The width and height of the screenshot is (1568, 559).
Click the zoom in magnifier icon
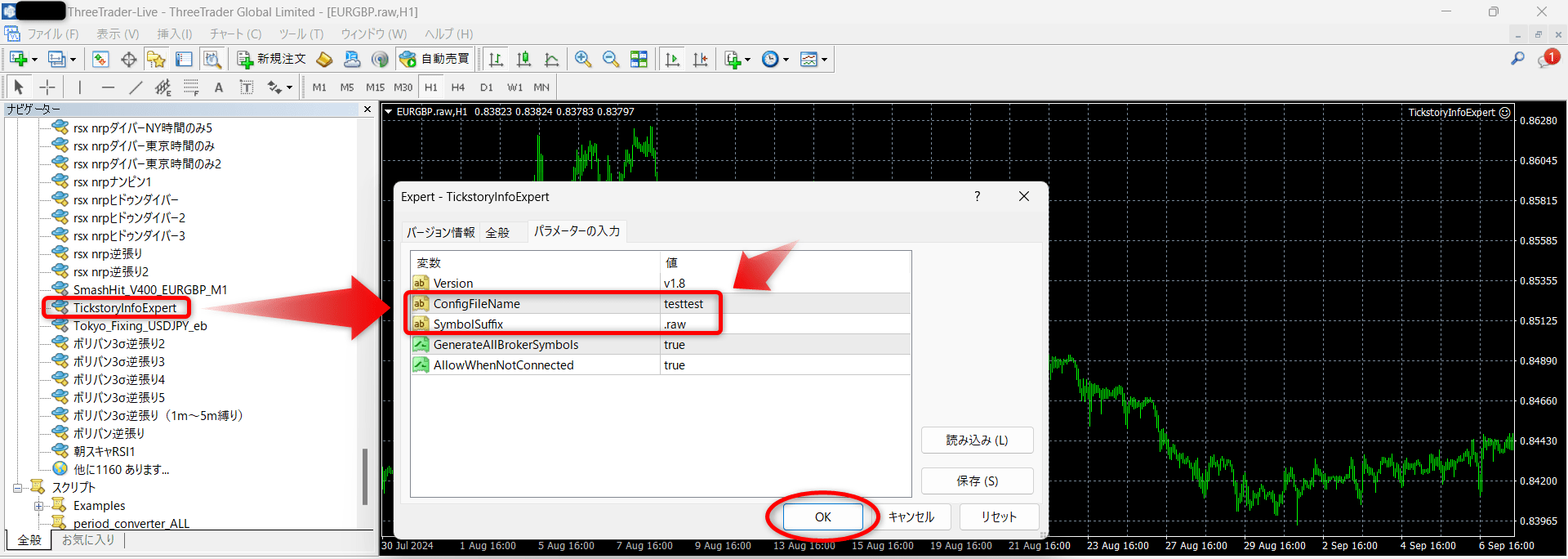582,59
